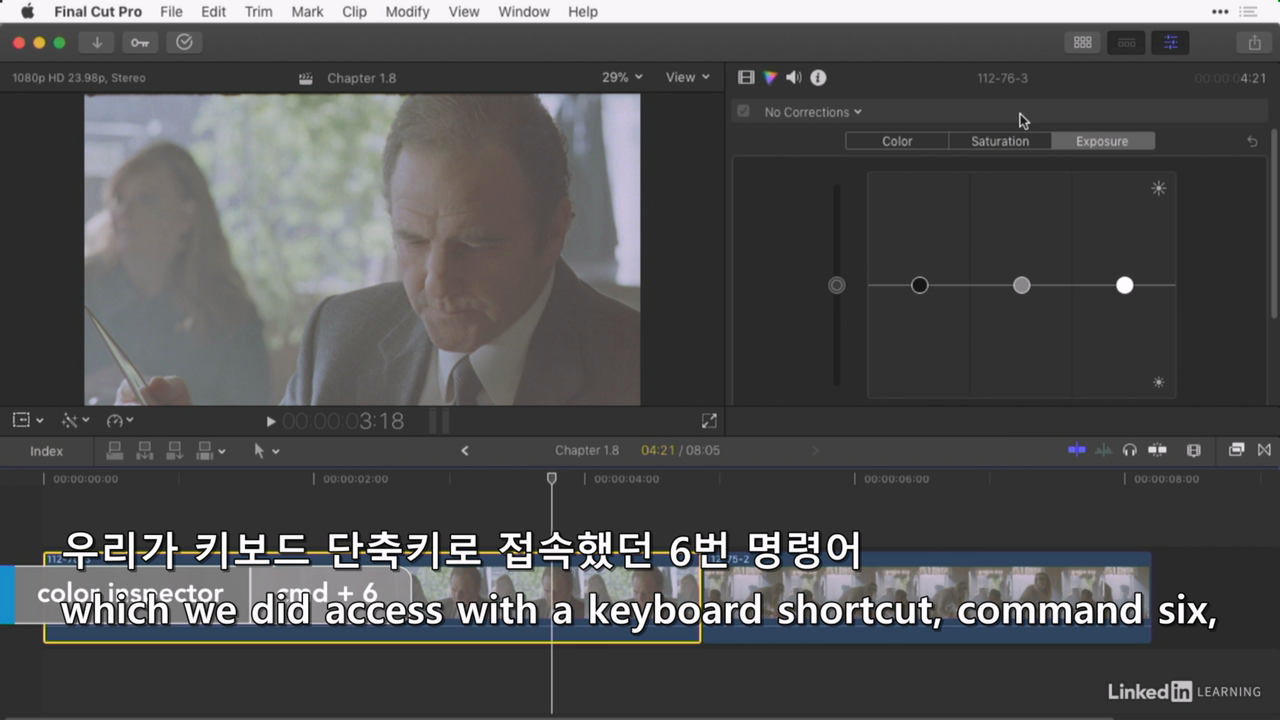Open the viewer zoom 29% dropdown

click(622, 77)
